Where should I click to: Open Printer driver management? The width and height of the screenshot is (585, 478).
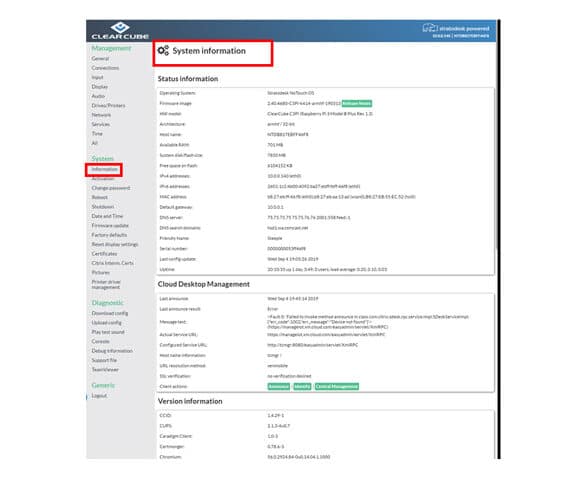point(106,284)
